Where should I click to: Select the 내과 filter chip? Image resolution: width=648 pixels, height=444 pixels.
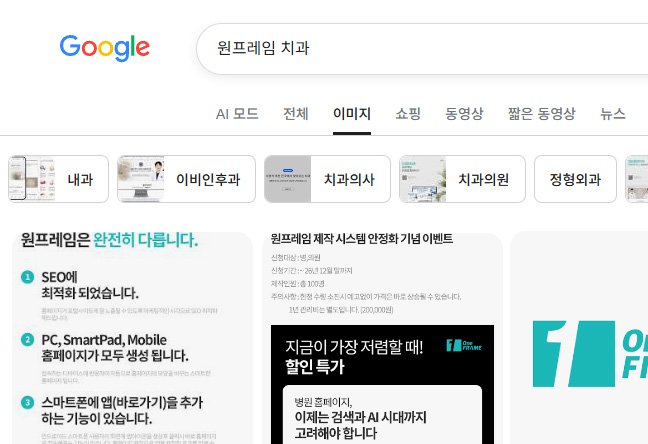tap(58, 179)
